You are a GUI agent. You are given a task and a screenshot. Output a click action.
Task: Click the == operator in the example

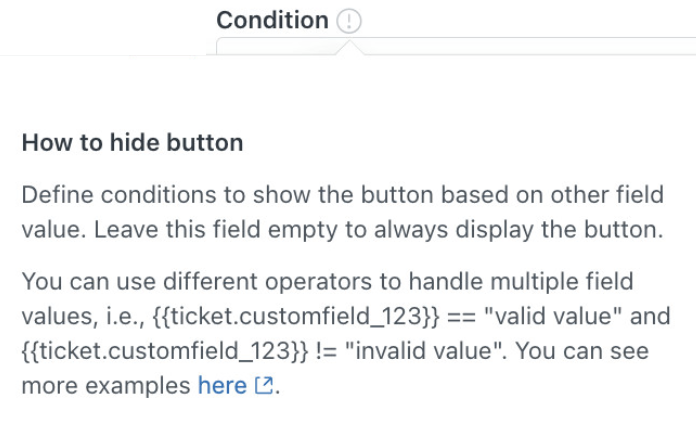(x=462, y=317)
